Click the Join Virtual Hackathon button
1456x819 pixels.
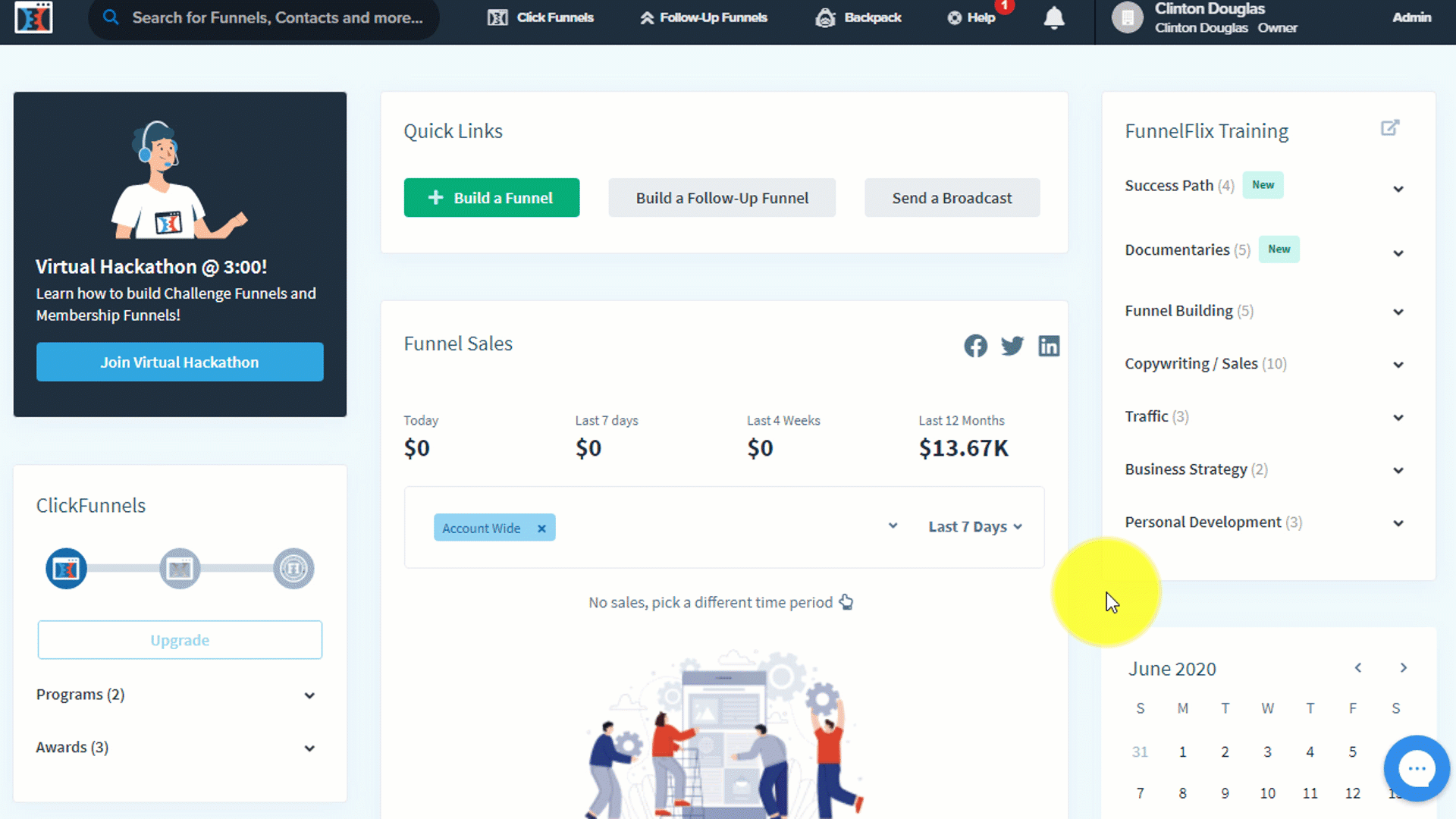click(180, 362)
